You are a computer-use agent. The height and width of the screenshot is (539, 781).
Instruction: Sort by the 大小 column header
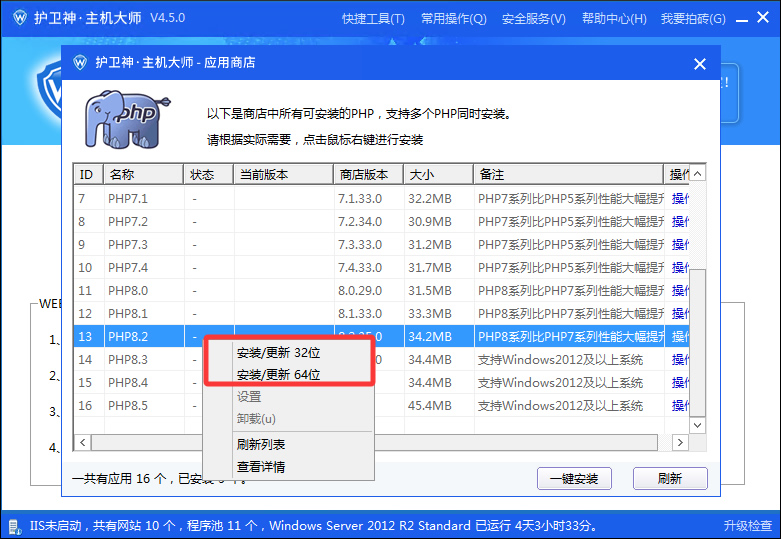tap(438, 174)
